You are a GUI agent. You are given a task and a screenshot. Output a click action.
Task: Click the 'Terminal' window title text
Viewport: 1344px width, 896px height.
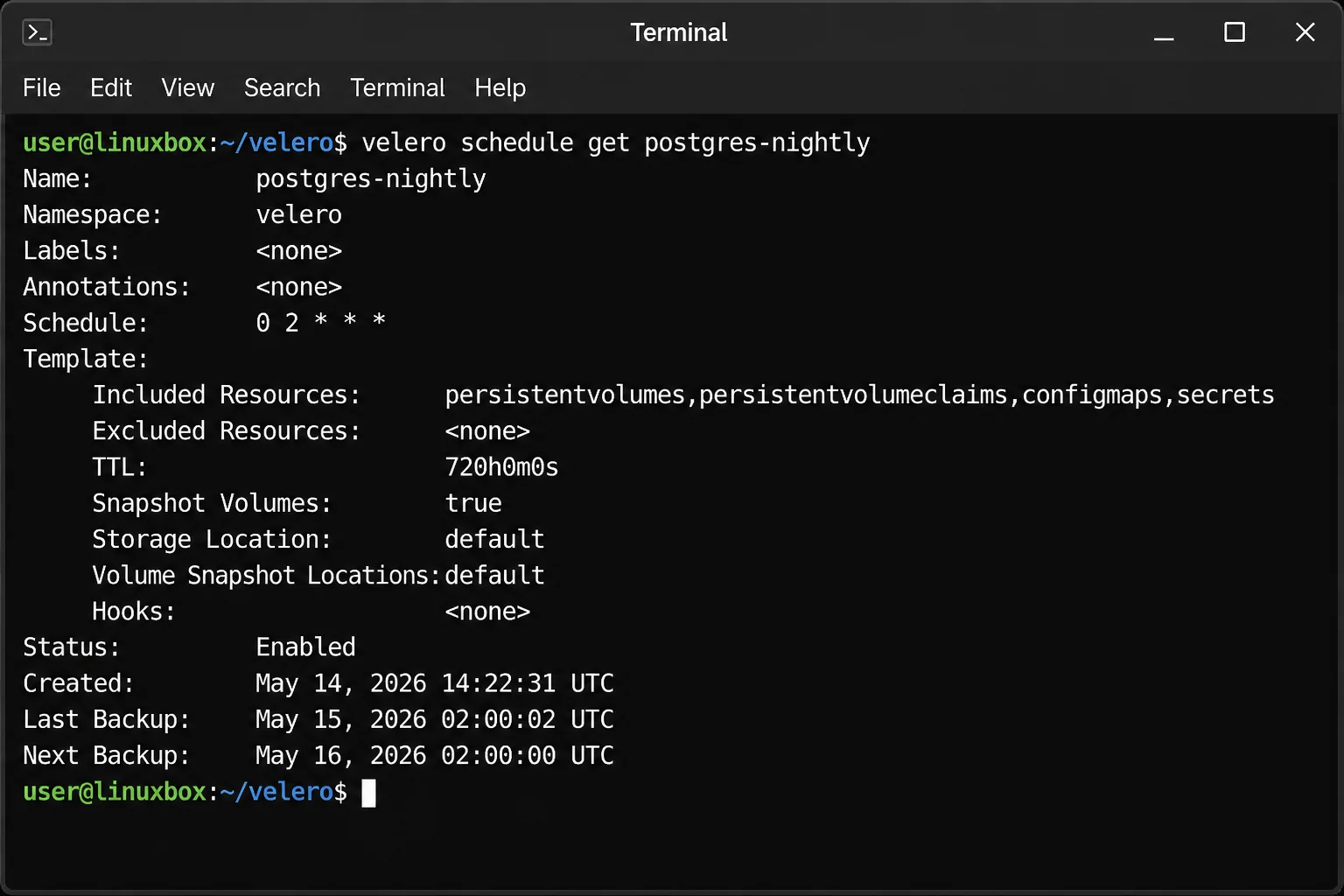click(x=679, y=32)
